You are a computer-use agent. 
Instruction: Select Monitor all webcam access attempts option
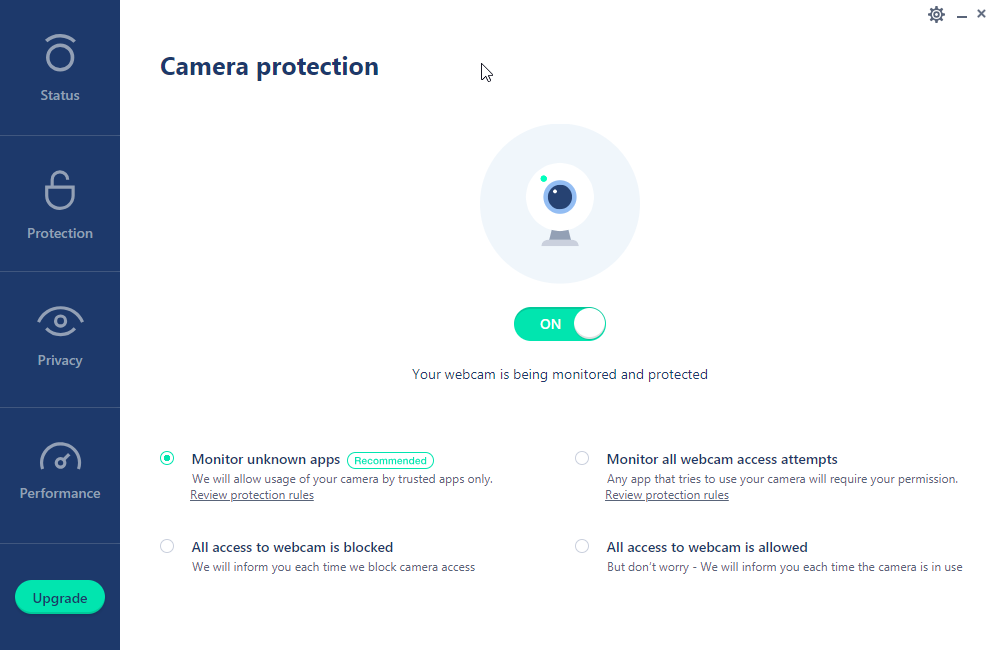pyautogui.click(x=582, y=458)
